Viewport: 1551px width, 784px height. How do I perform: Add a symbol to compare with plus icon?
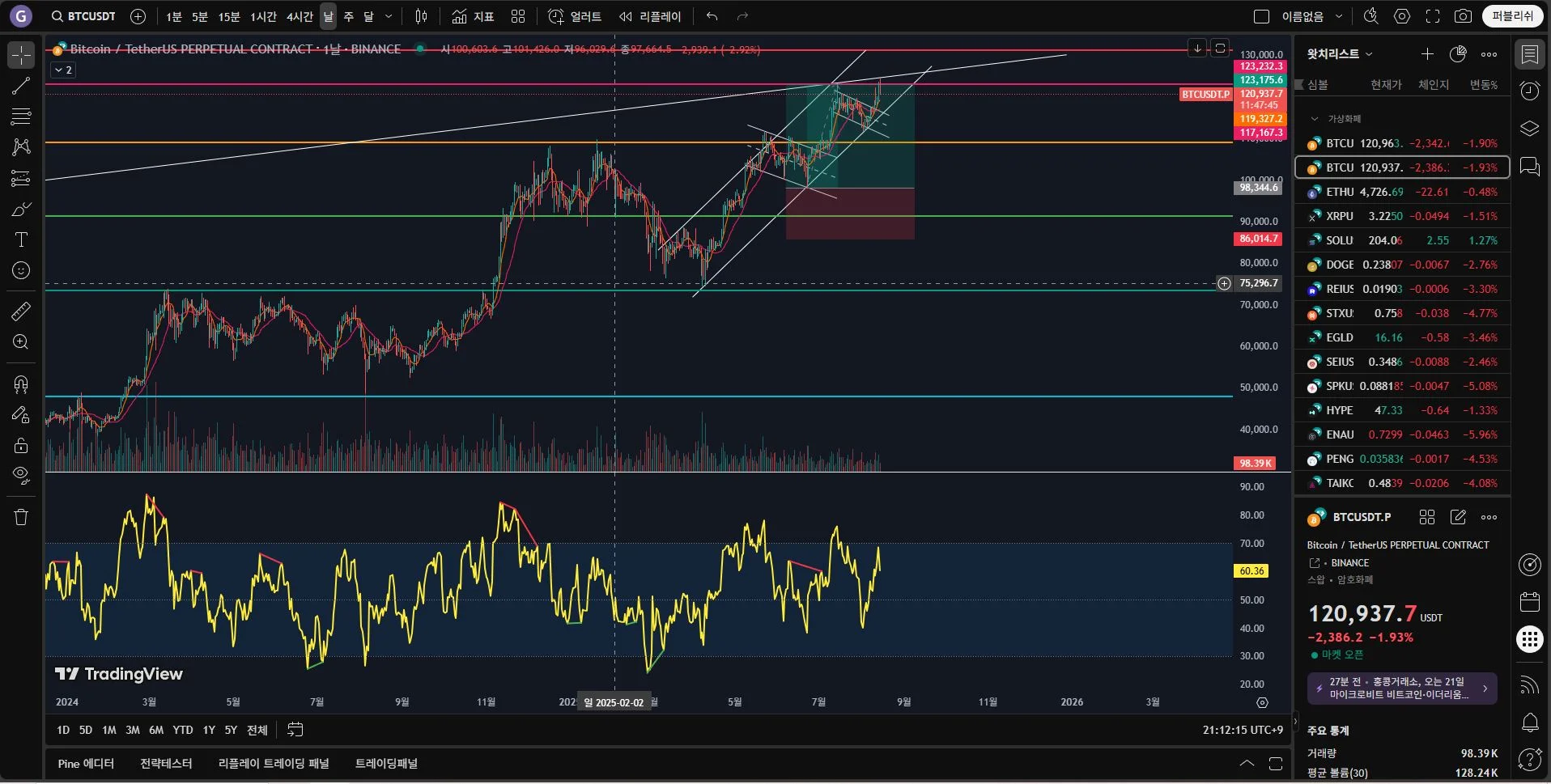[x=138, y=16]
